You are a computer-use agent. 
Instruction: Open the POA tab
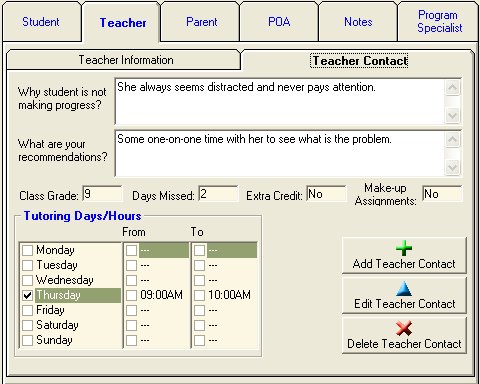[279, 22]
